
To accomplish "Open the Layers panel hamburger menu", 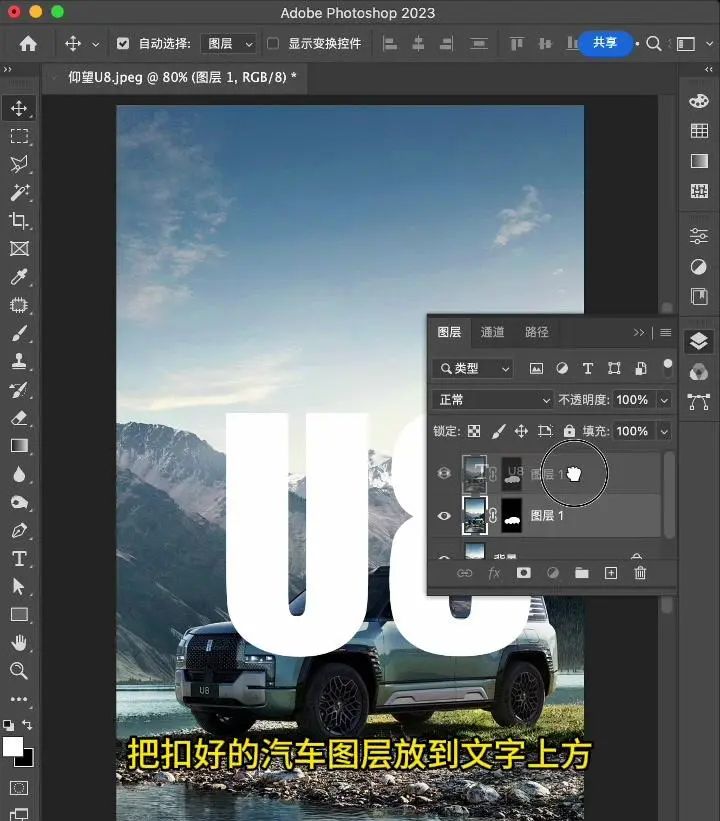I will (666, 332).
